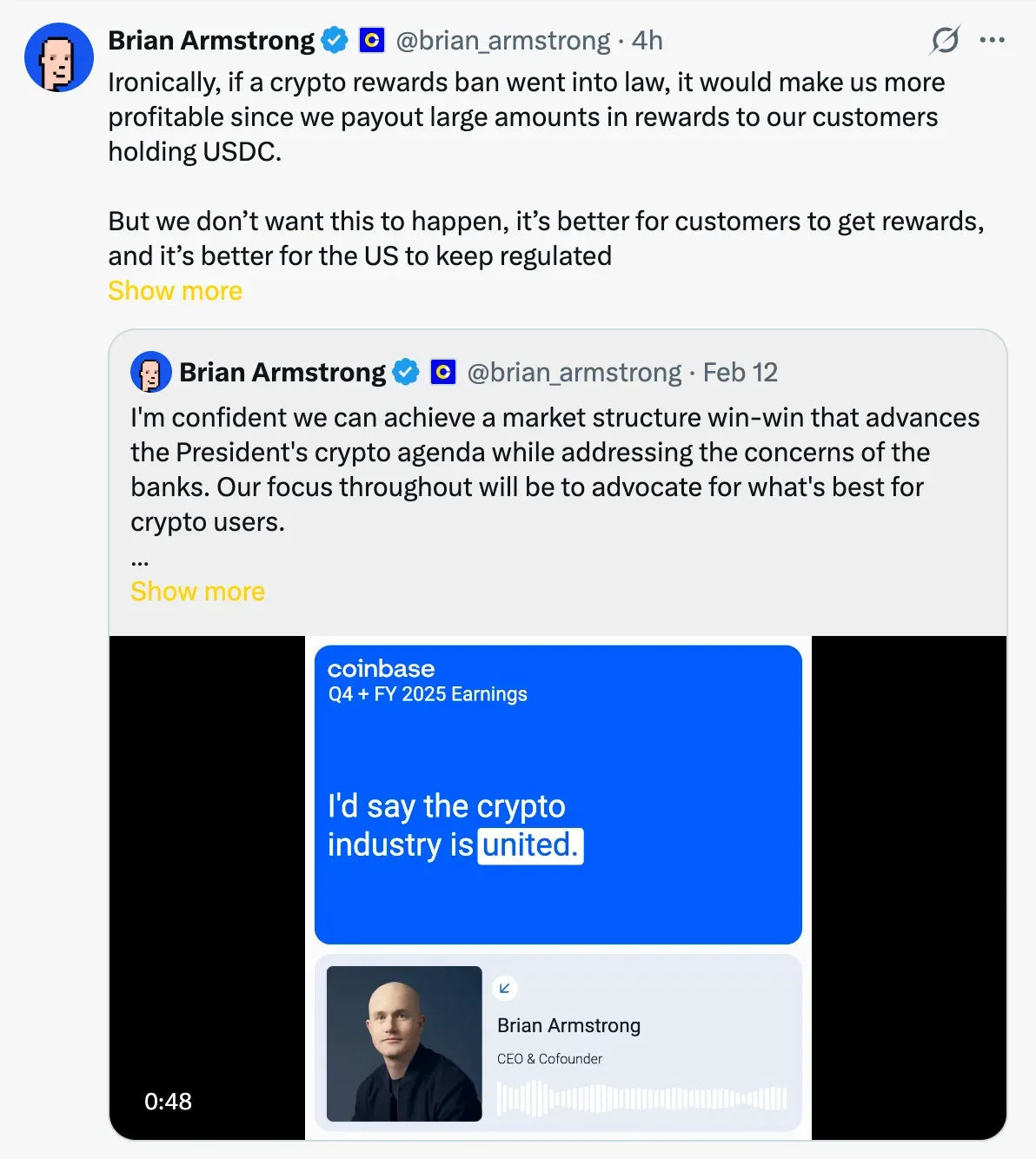Click Brian Armstrong's portrait photo in video
The height and width of the screenshot is (1159, 1036).
point(404,1043)
